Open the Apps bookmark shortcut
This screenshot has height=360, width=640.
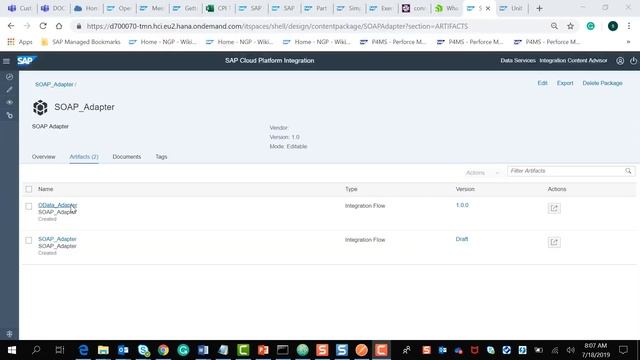(x=20, y=42)
